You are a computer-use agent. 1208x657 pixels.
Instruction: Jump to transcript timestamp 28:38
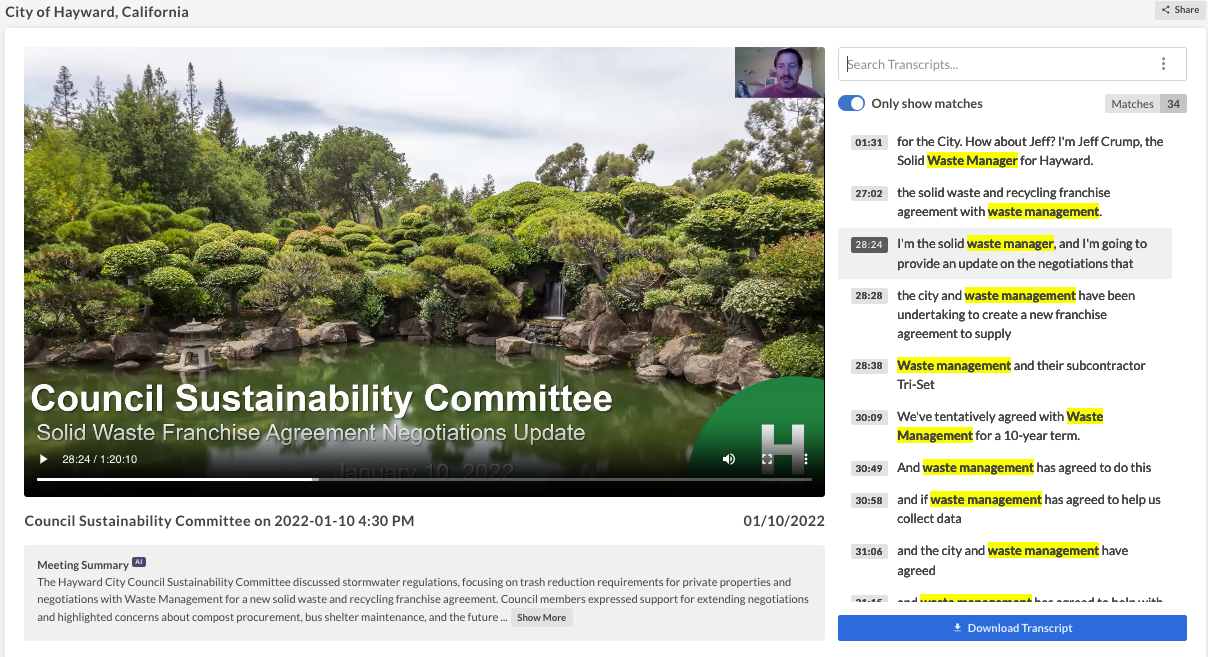click(x=868, y=367)
